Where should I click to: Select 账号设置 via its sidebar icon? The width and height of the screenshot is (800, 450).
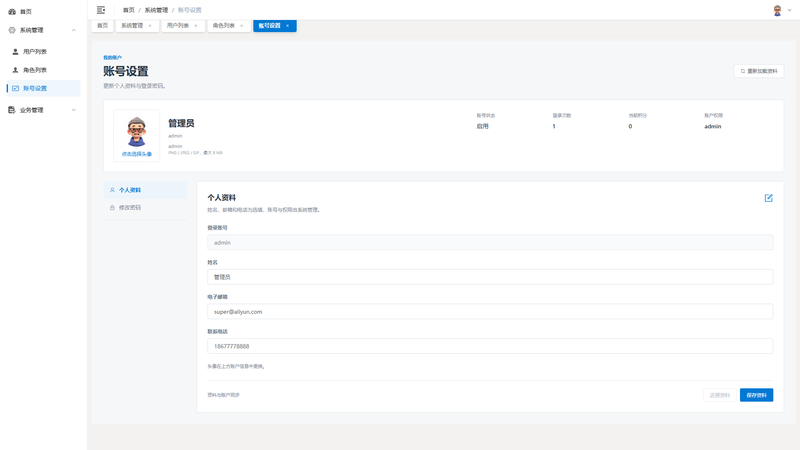(15, 88)
